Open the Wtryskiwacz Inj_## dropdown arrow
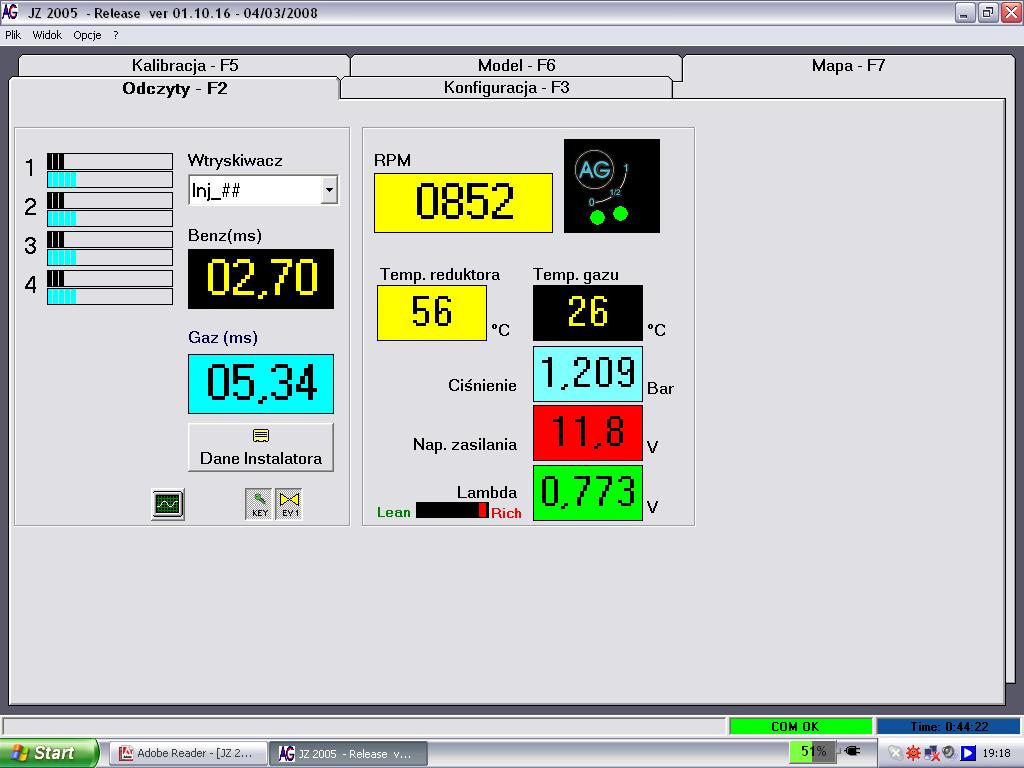 tap(329, 190)
